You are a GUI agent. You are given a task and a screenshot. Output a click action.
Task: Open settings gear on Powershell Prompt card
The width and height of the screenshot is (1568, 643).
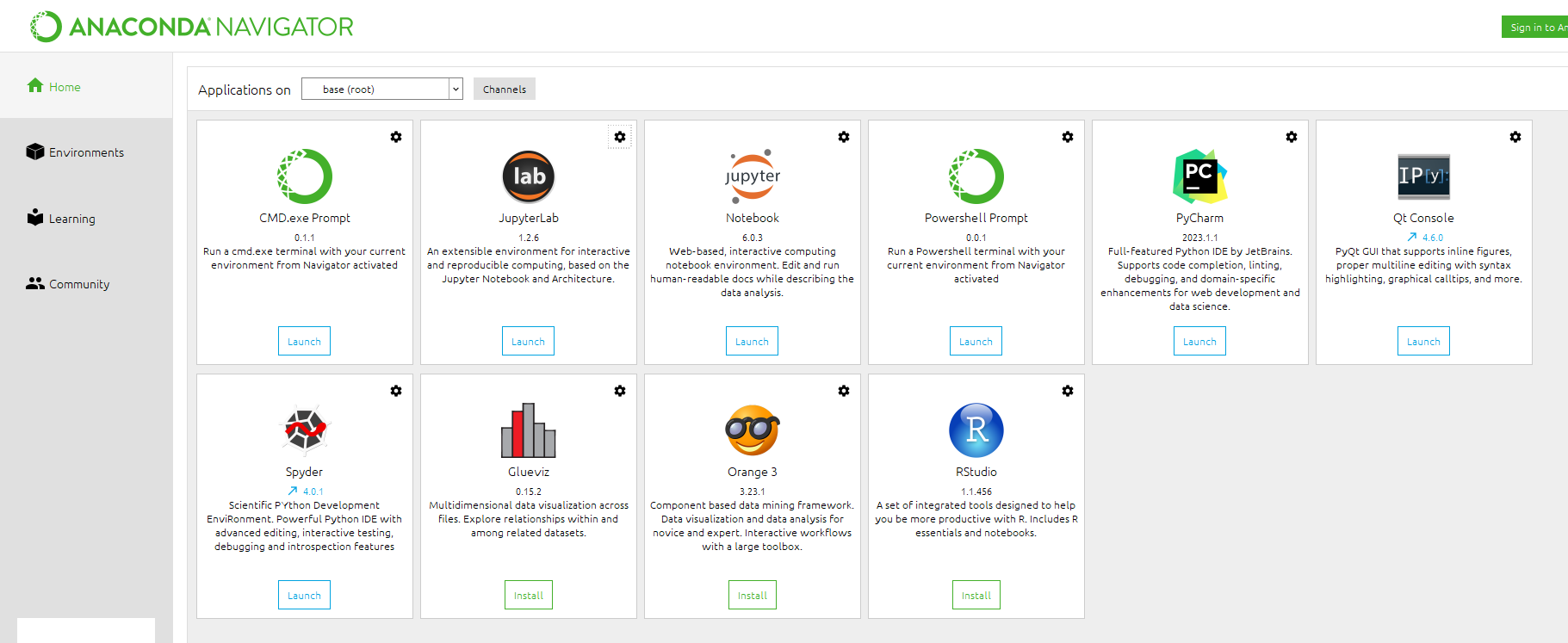click(1068, 137)
